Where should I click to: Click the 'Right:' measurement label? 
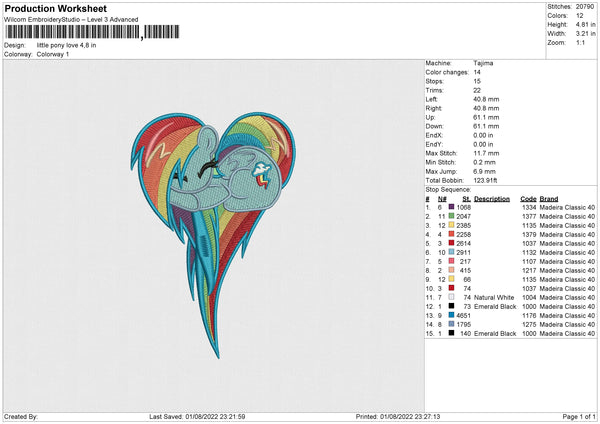pos(434,108)
